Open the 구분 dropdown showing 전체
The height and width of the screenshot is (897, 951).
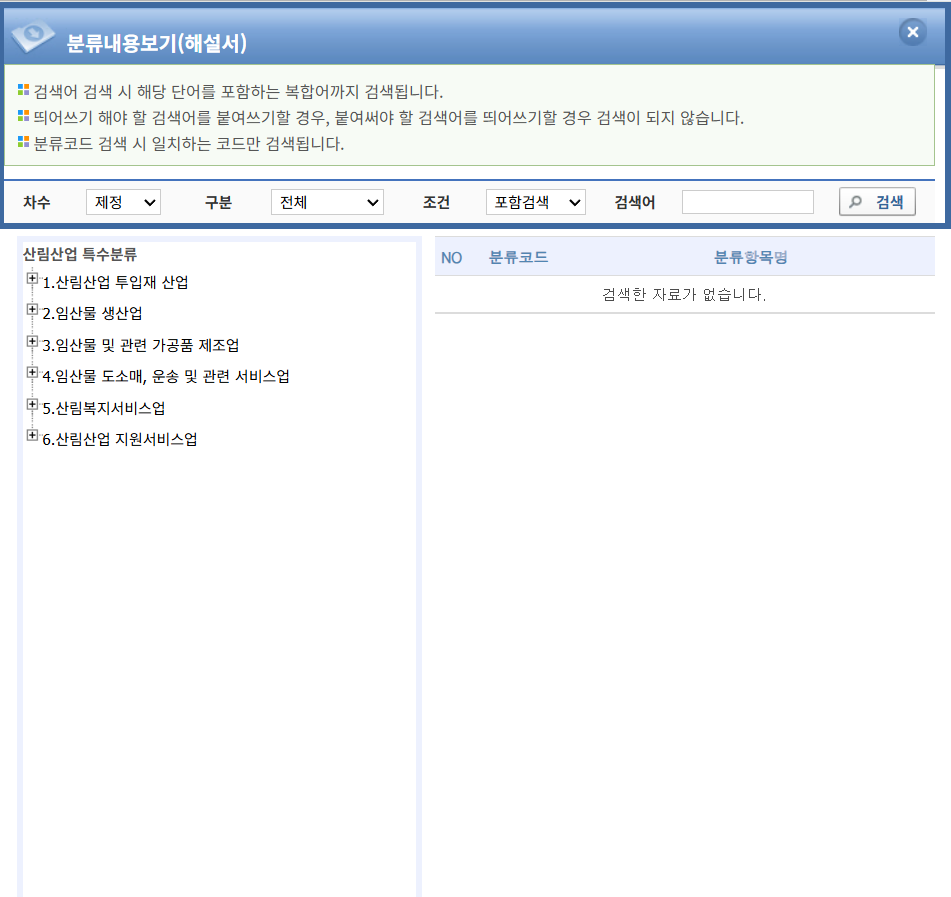(327, 202)
